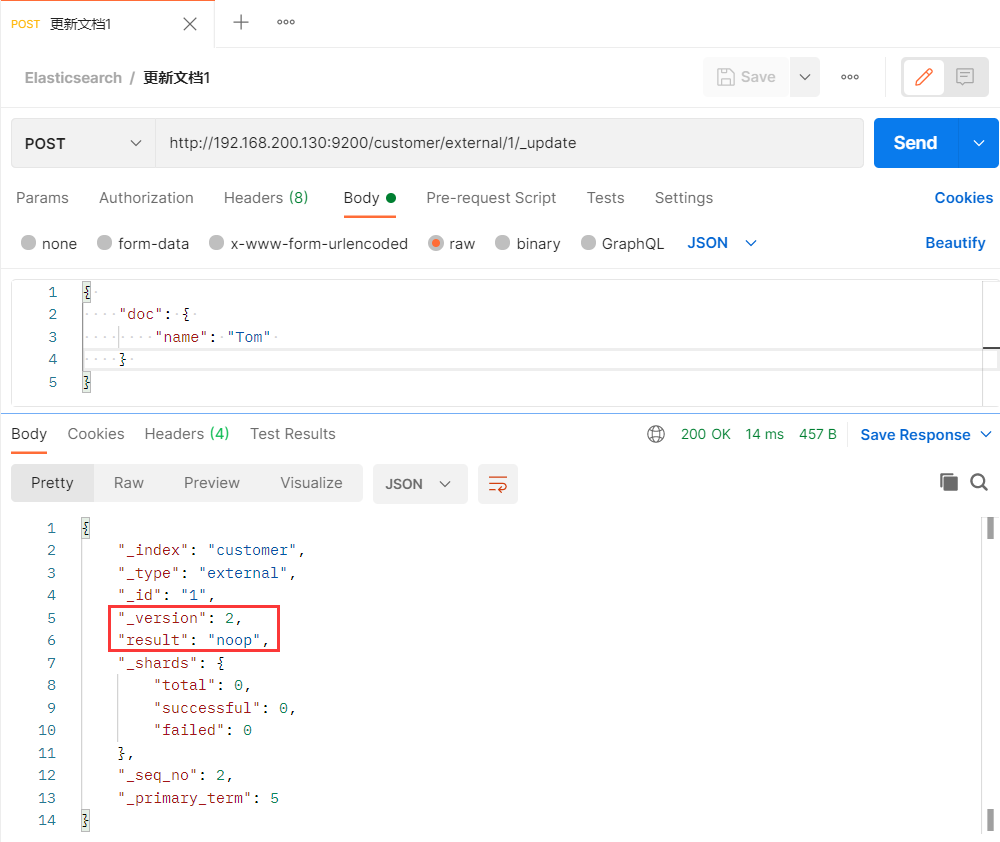Click the network globe icon
Screen dimensions: 1000x842
pyautogui.click(x=656, y=434)
